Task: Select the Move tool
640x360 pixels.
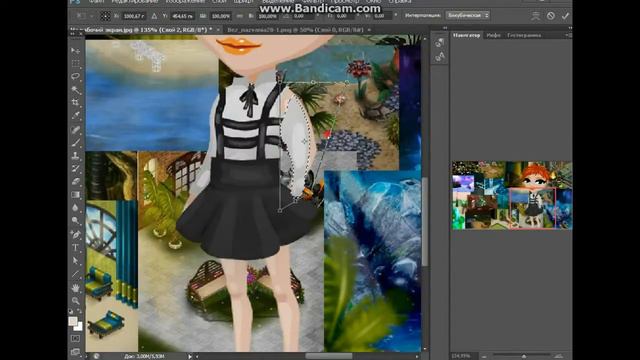Action: [x=76, y=51]
